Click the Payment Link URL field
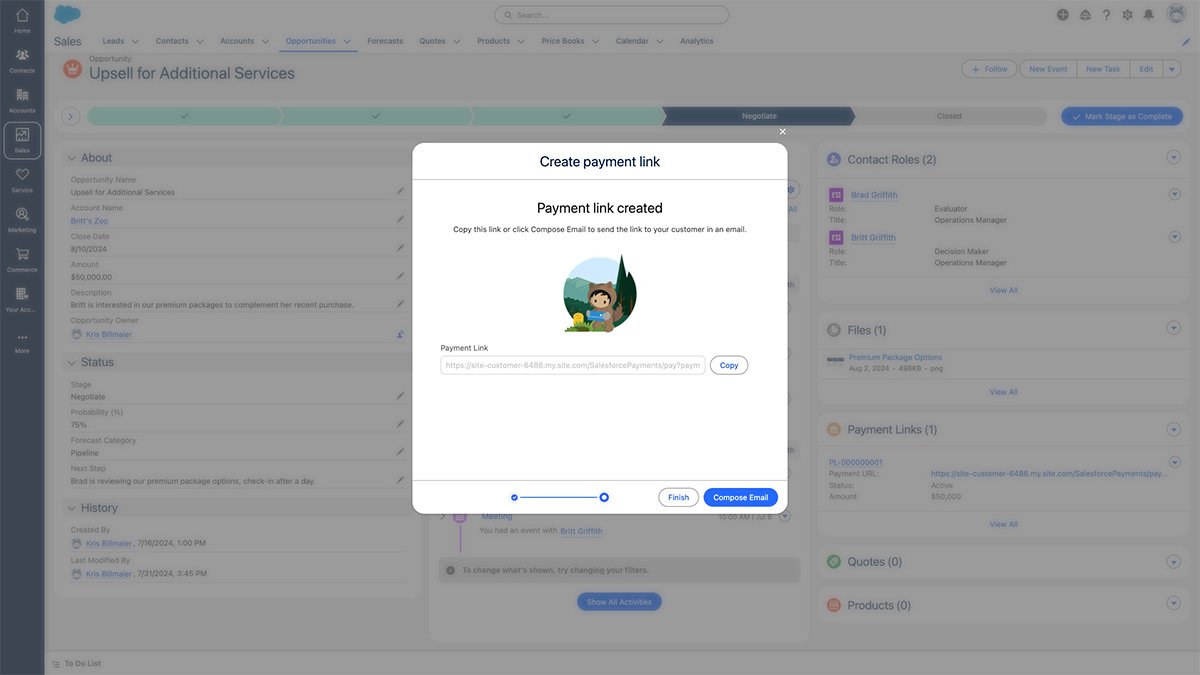Screen dimensions: 1200x675 [573, 365]
